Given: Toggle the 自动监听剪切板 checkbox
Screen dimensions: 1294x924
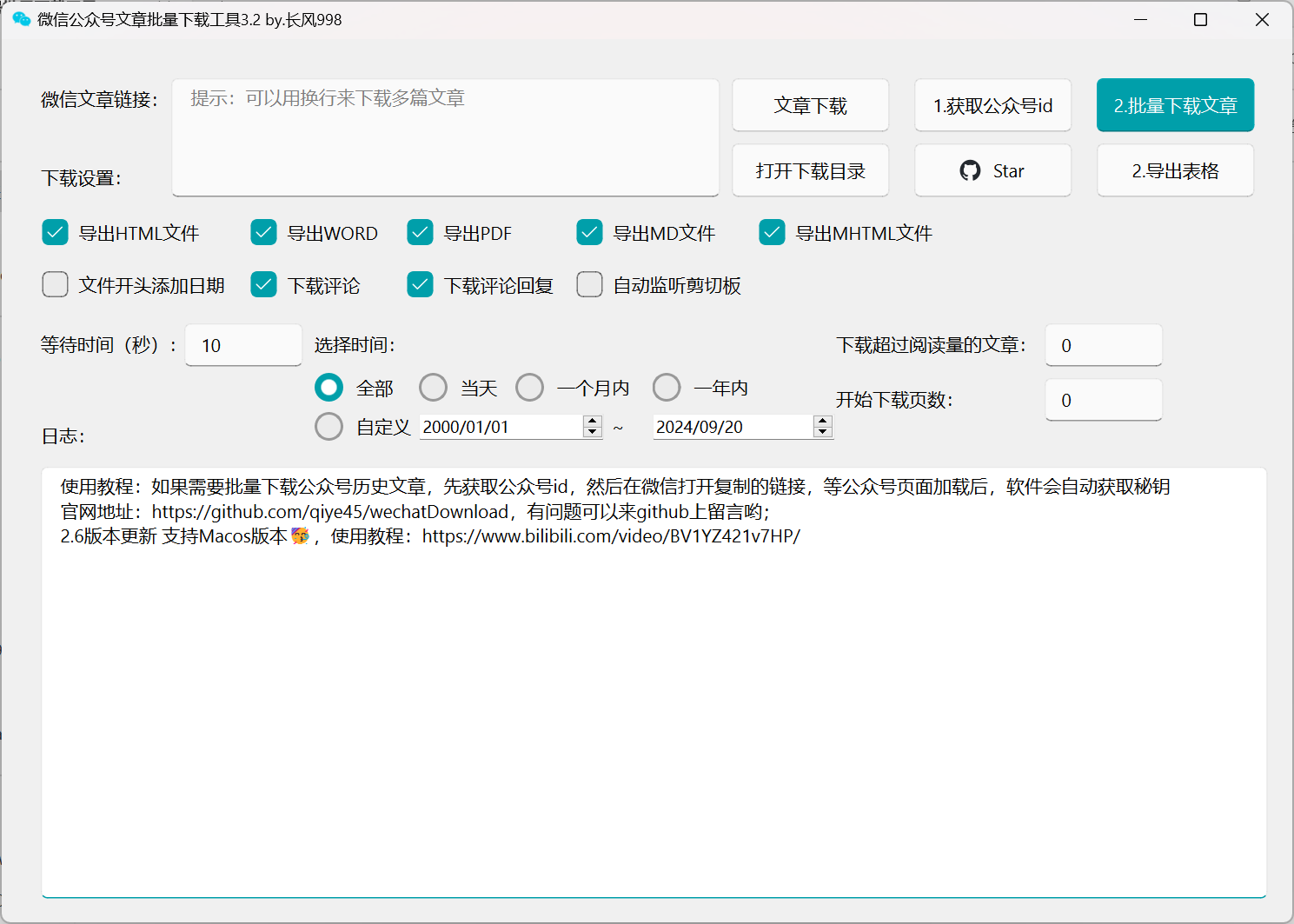Looking at the screenshot, I should (x=590, y=285).
